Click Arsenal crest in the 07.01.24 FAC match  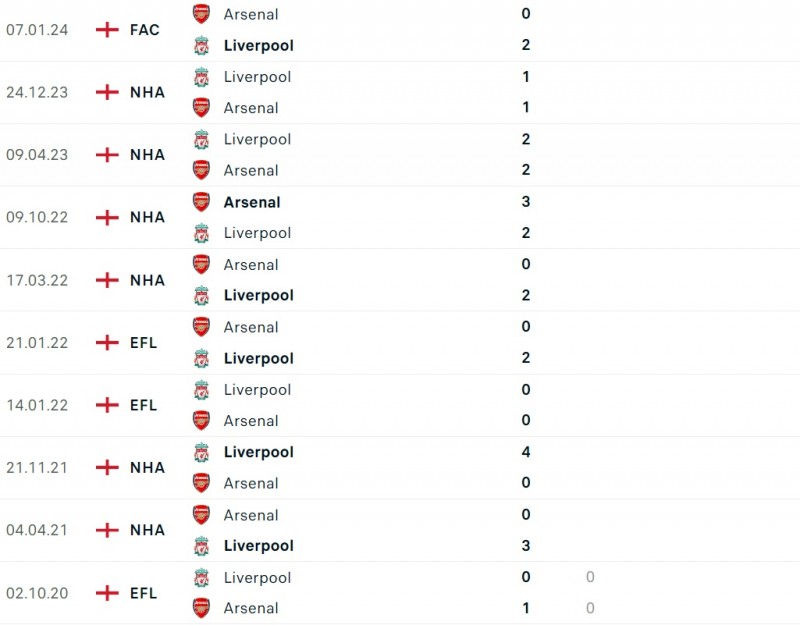point(201,14)
